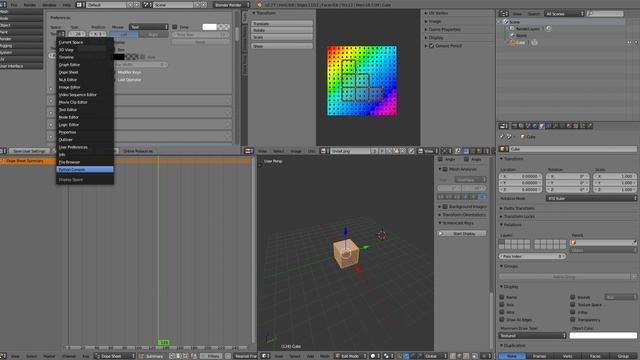Select Node Editor in editor menu
This screenshot has height=360, width=640.
(x=85, y=117)
